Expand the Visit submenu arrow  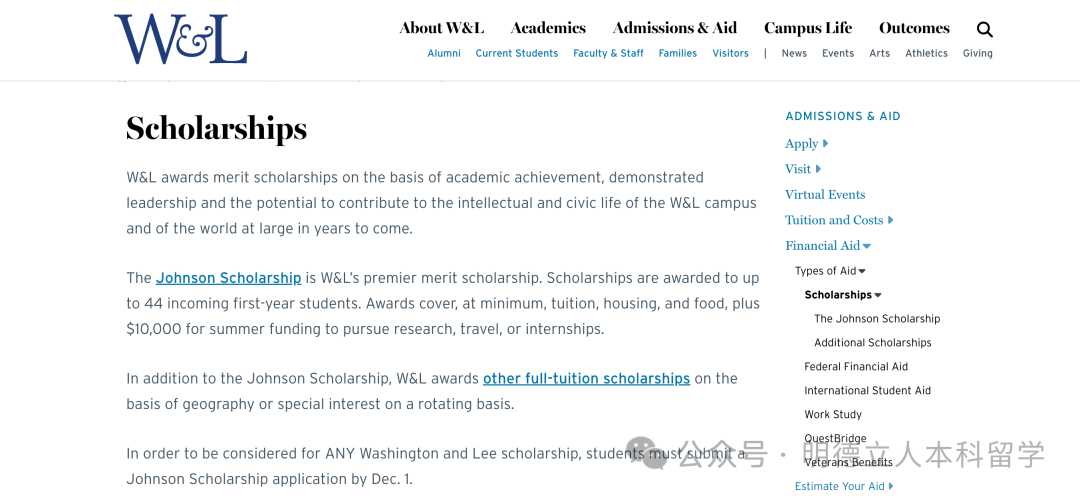(818, 169)
